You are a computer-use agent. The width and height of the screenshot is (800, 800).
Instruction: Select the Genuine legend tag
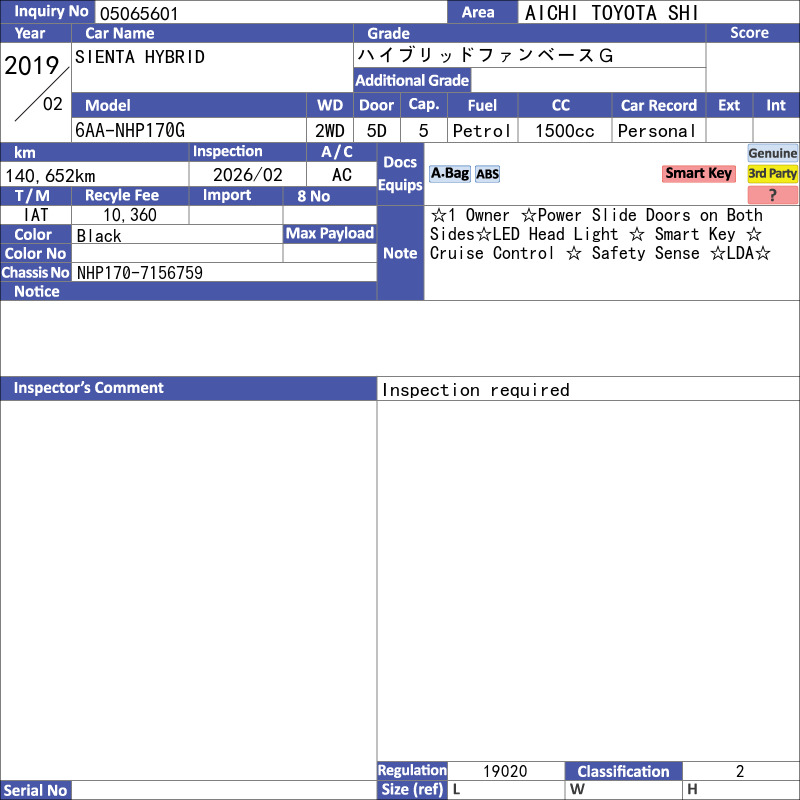[773, 153]
